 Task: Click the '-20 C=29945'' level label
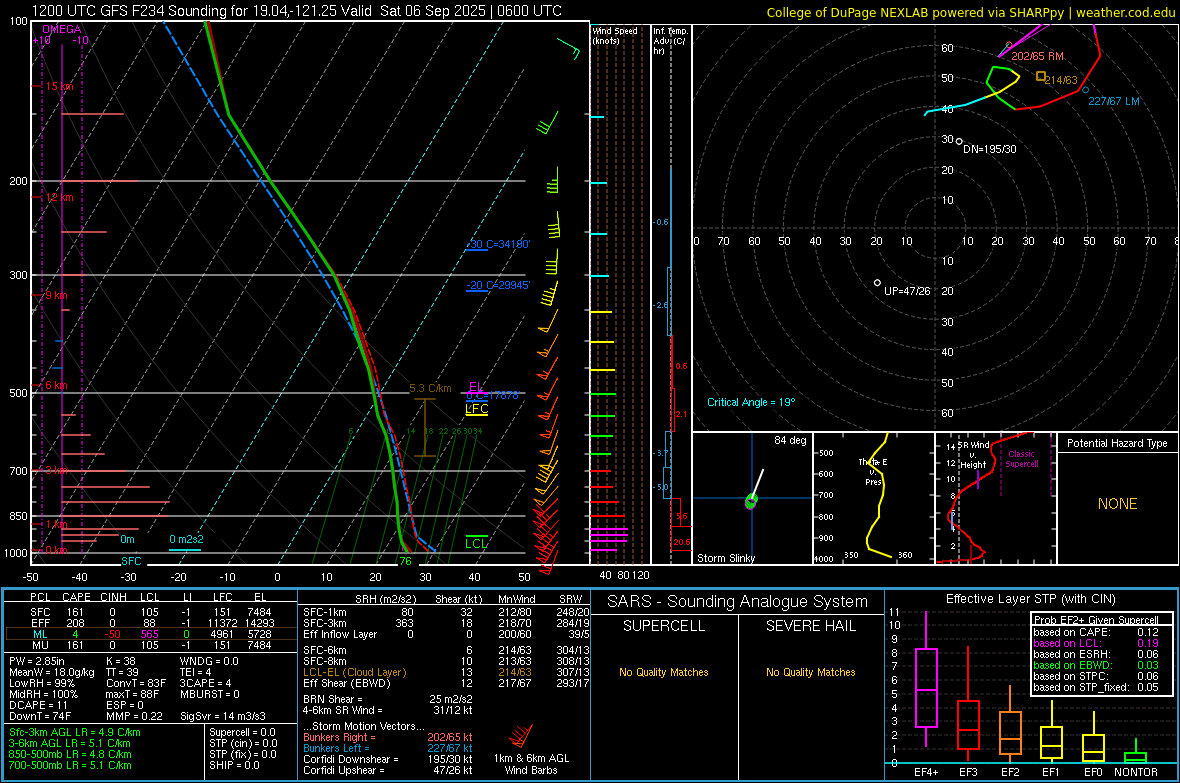click(497, 285)
